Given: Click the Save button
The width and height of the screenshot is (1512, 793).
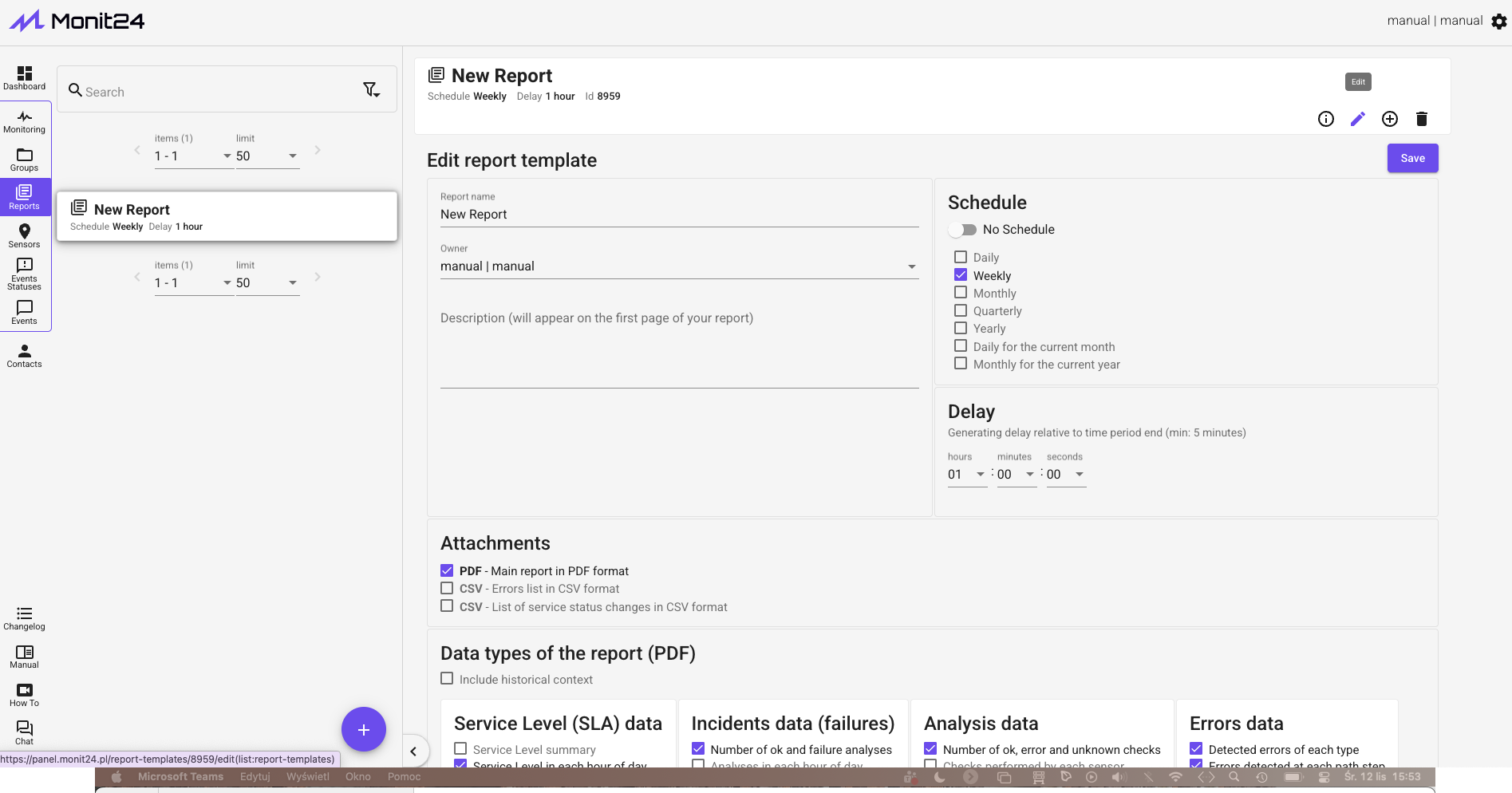Looking at the screenshot, I should coord(1412,158).
